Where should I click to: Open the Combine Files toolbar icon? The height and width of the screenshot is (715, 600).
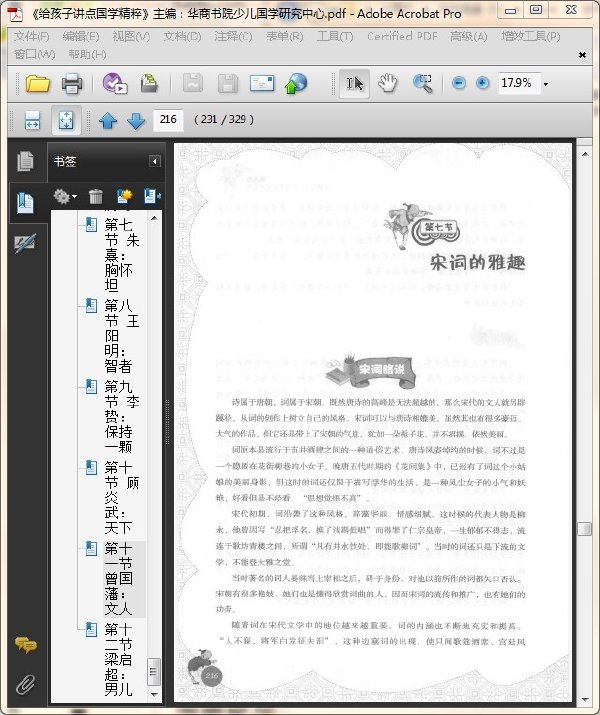pyautogui.click(x=149, y=83)
